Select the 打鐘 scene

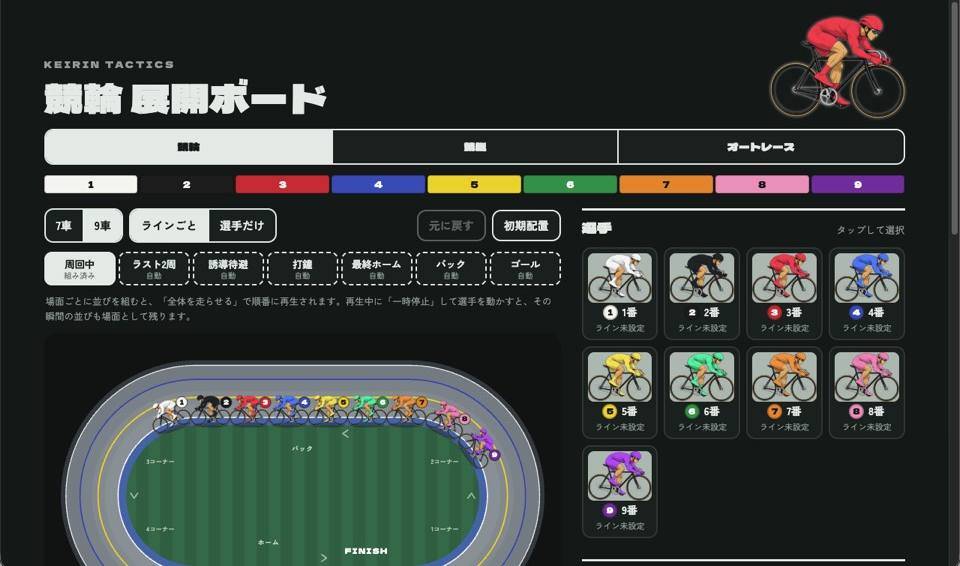coord(302,268)
